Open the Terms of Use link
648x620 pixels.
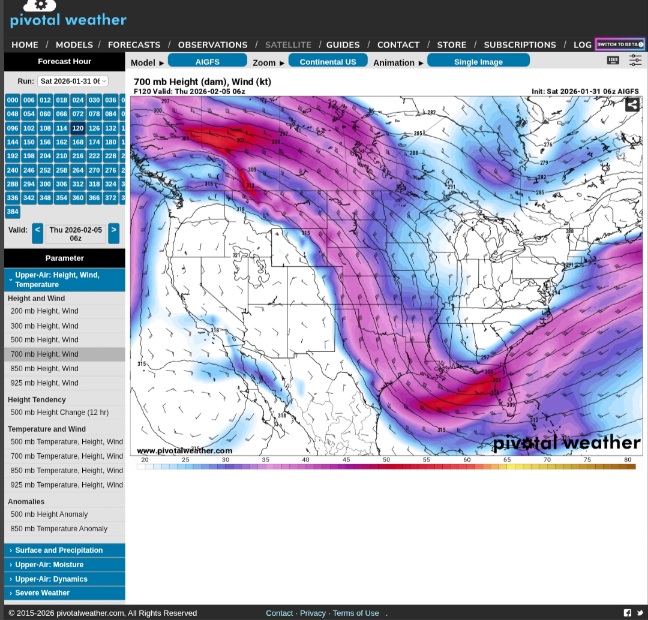pos(356,613)
